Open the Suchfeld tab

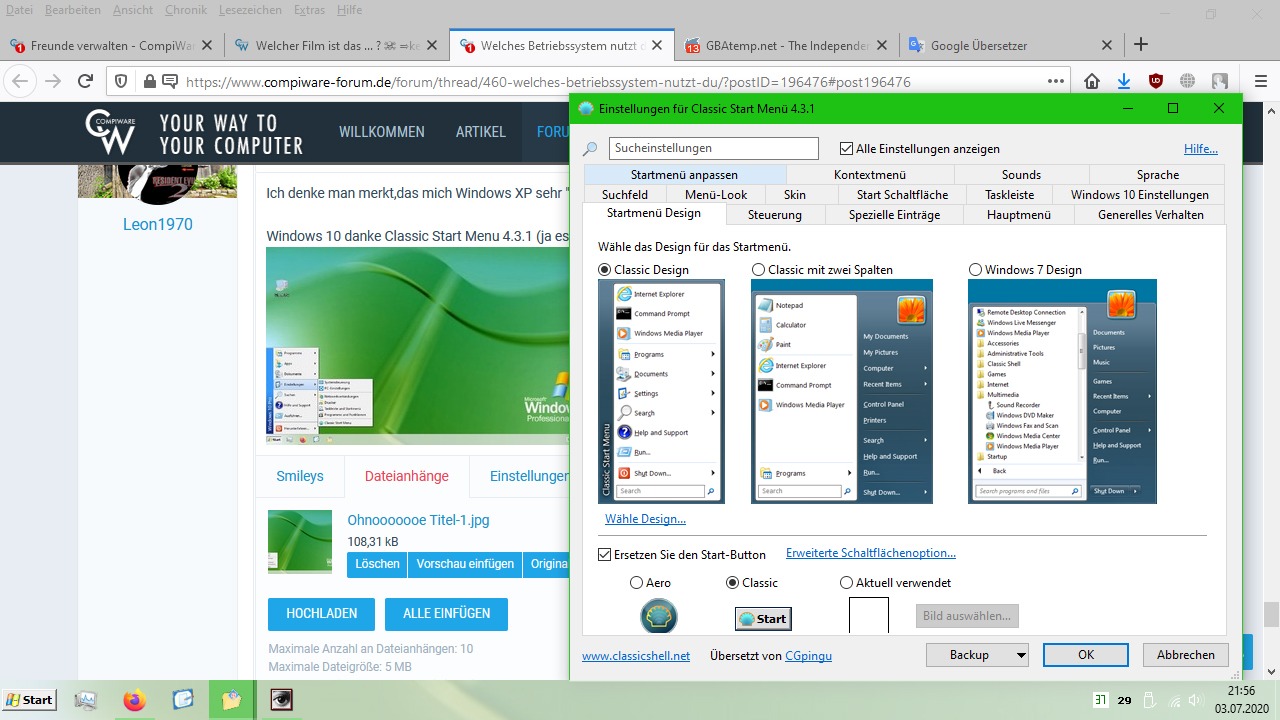point(625,195)
